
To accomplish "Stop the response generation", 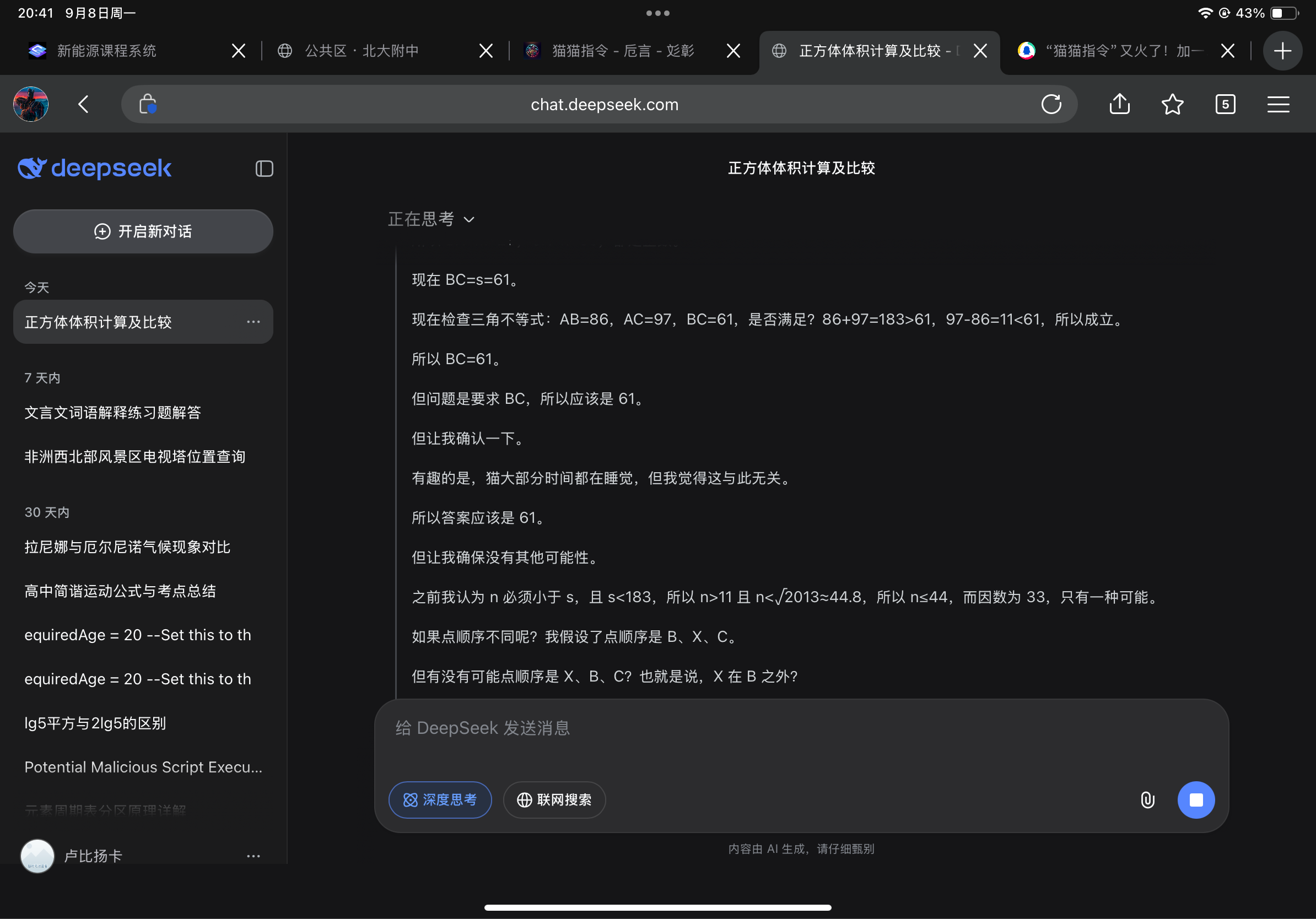I will pyautogui.click(x=1196, y=800).
